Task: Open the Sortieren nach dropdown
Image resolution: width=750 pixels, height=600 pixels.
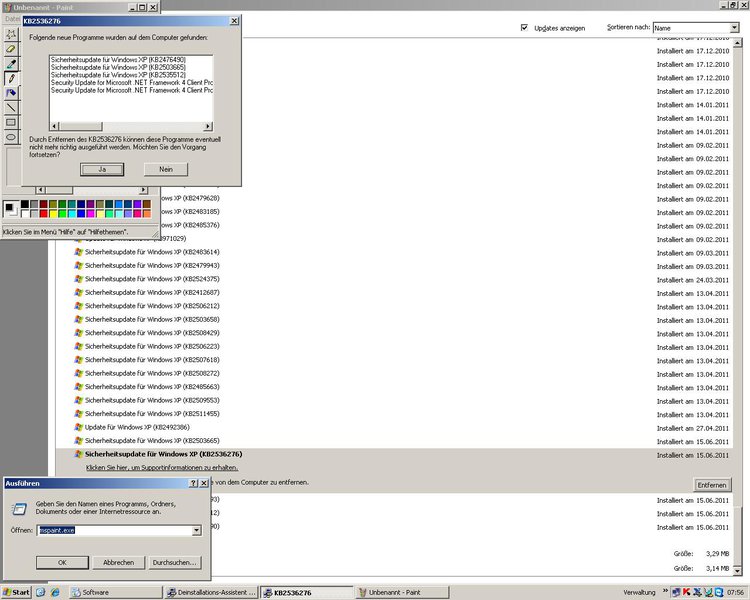Action: (734, 28)
